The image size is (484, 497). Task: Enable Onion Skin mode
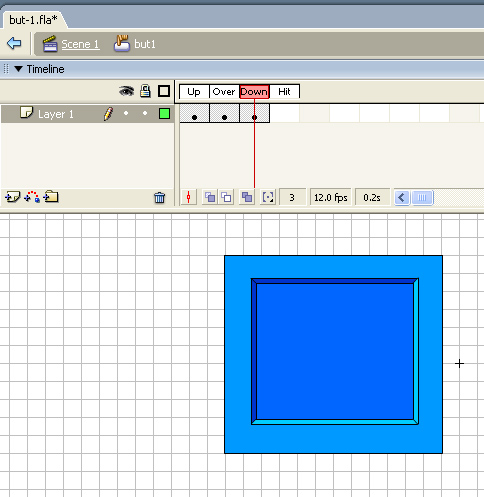point(210,197)
